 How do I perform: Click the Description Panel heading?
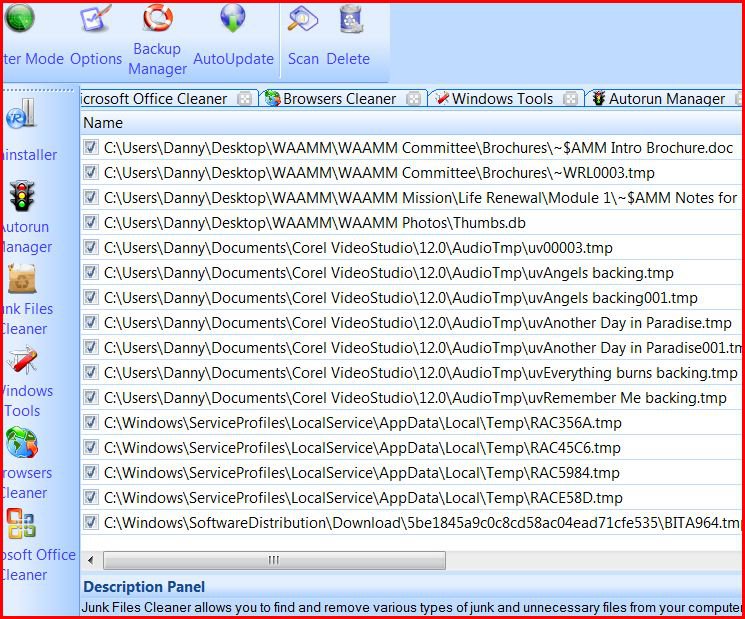point(144,587)
